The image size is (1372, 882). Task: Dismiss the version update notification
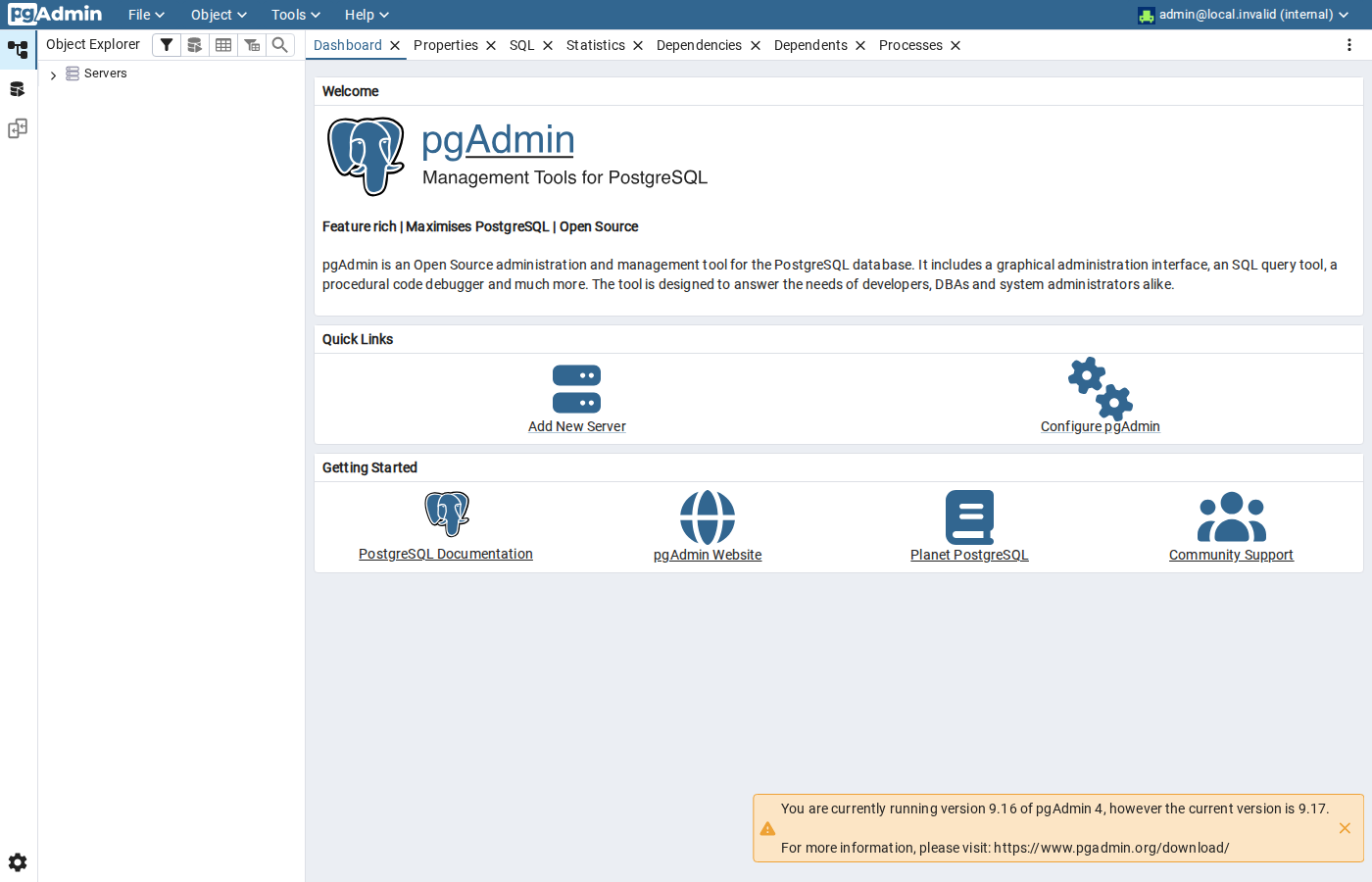(x=1345, y=828)
